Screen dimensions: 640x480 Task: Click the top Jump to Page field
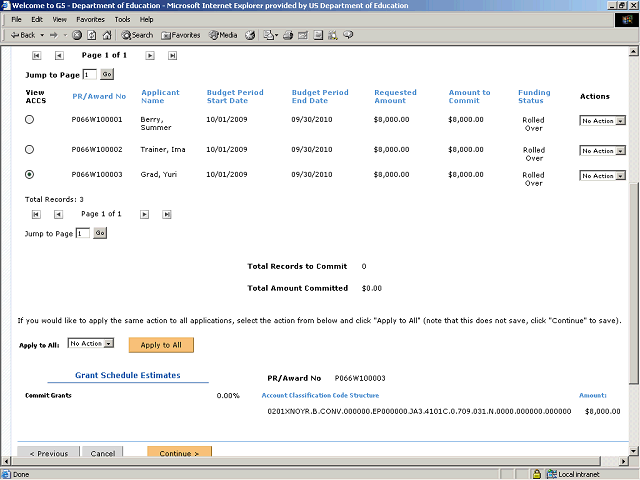(89, 74)
